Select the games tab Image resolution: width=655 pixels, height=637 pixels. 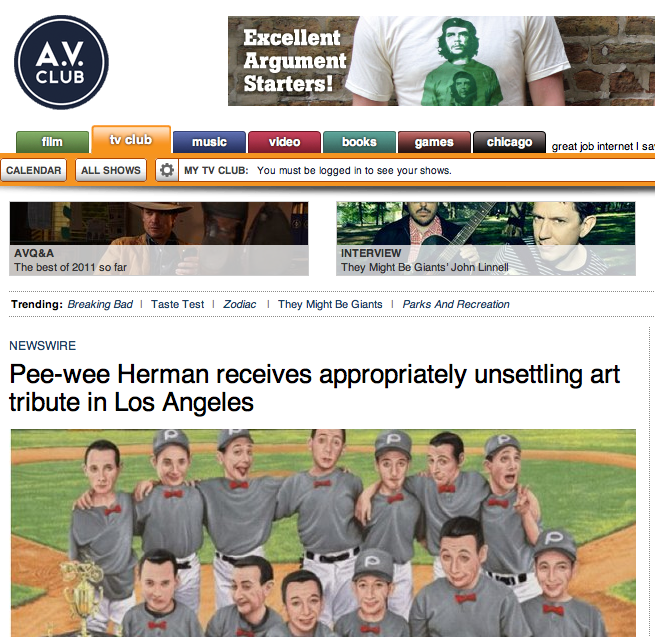pyautogui.click(x=434, y=142)
